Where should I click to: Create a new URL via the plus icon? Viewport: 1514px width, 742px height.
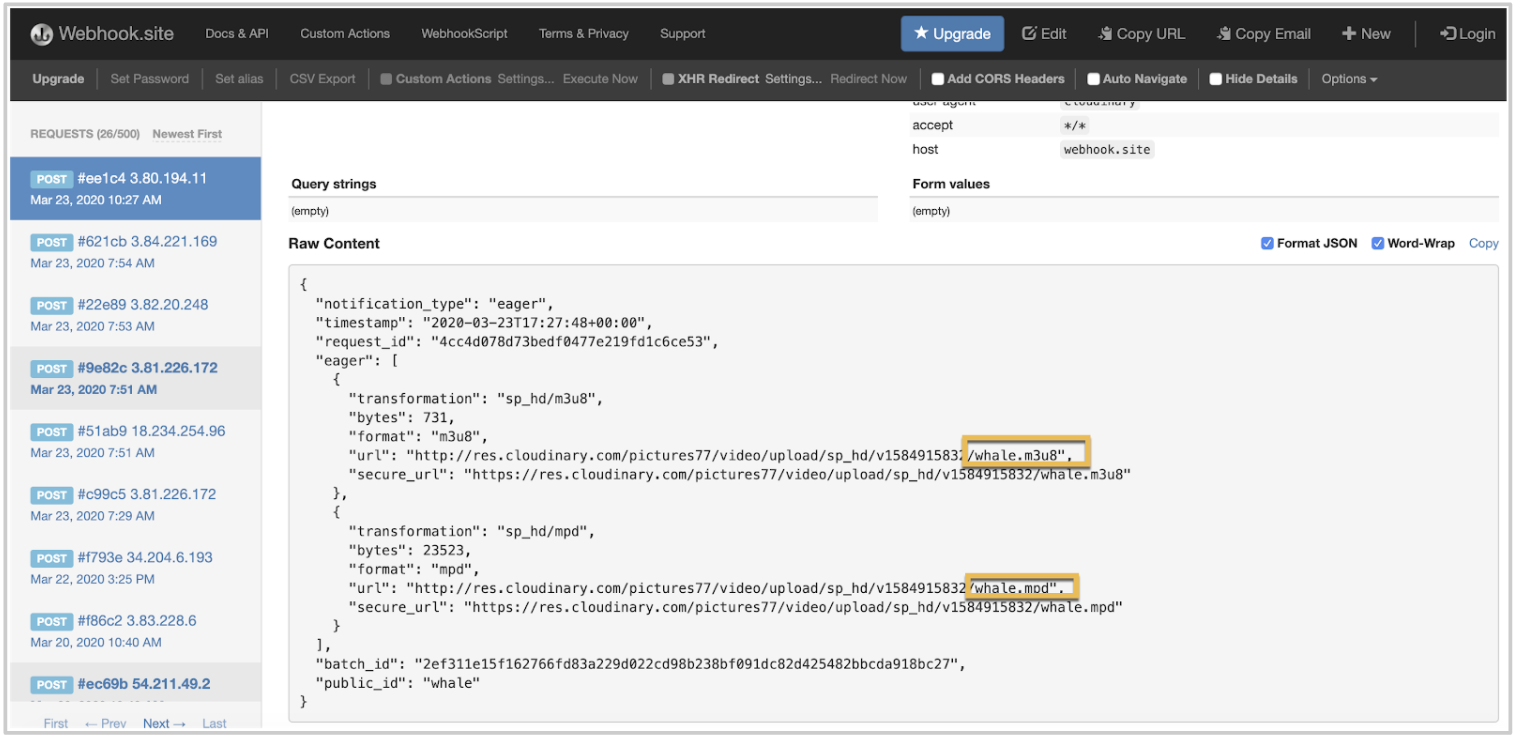pos(1348,33)
